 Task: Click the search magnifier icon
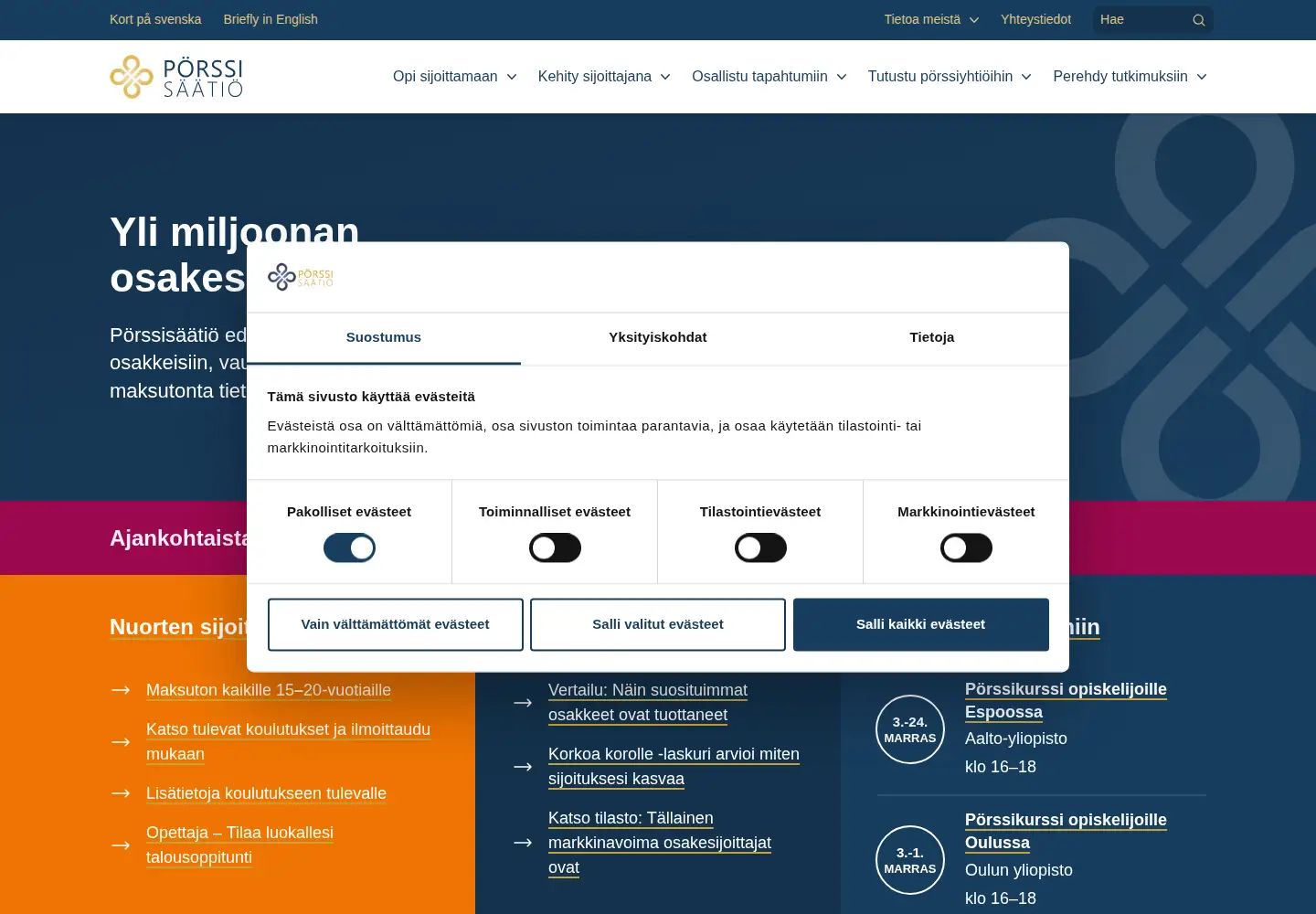pyautogui.click(x=1199, y=20)
